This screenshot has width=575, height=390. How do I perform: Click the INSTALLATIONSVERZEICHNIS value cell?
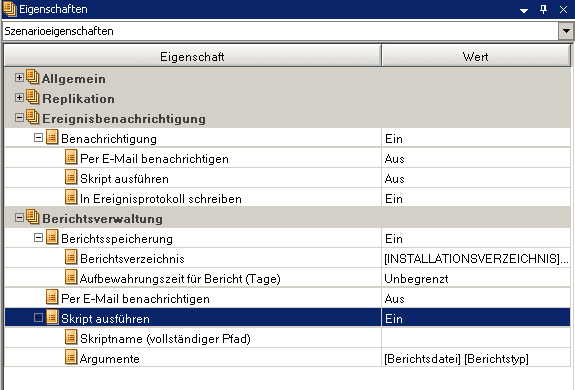(x=476, y=258)
